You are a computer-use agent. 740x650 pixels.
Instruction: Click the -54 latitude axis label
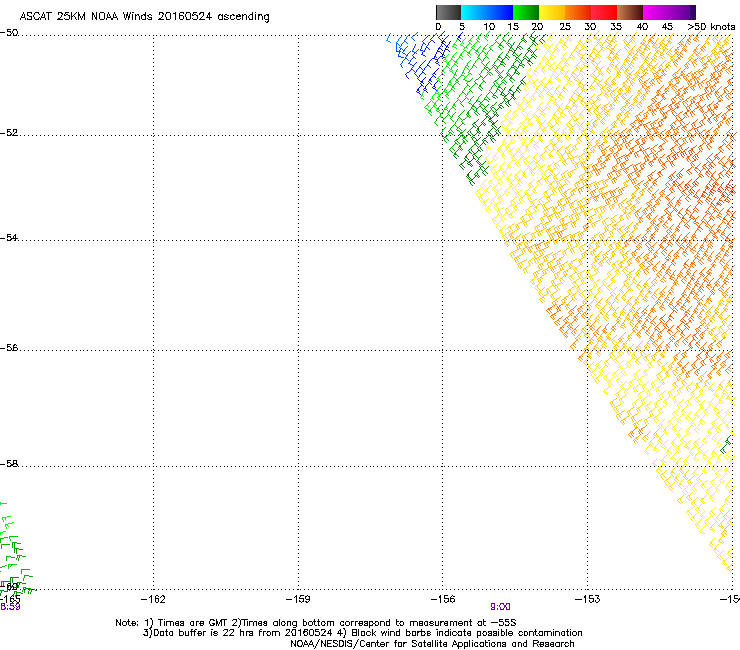click(x=9, y=237)
